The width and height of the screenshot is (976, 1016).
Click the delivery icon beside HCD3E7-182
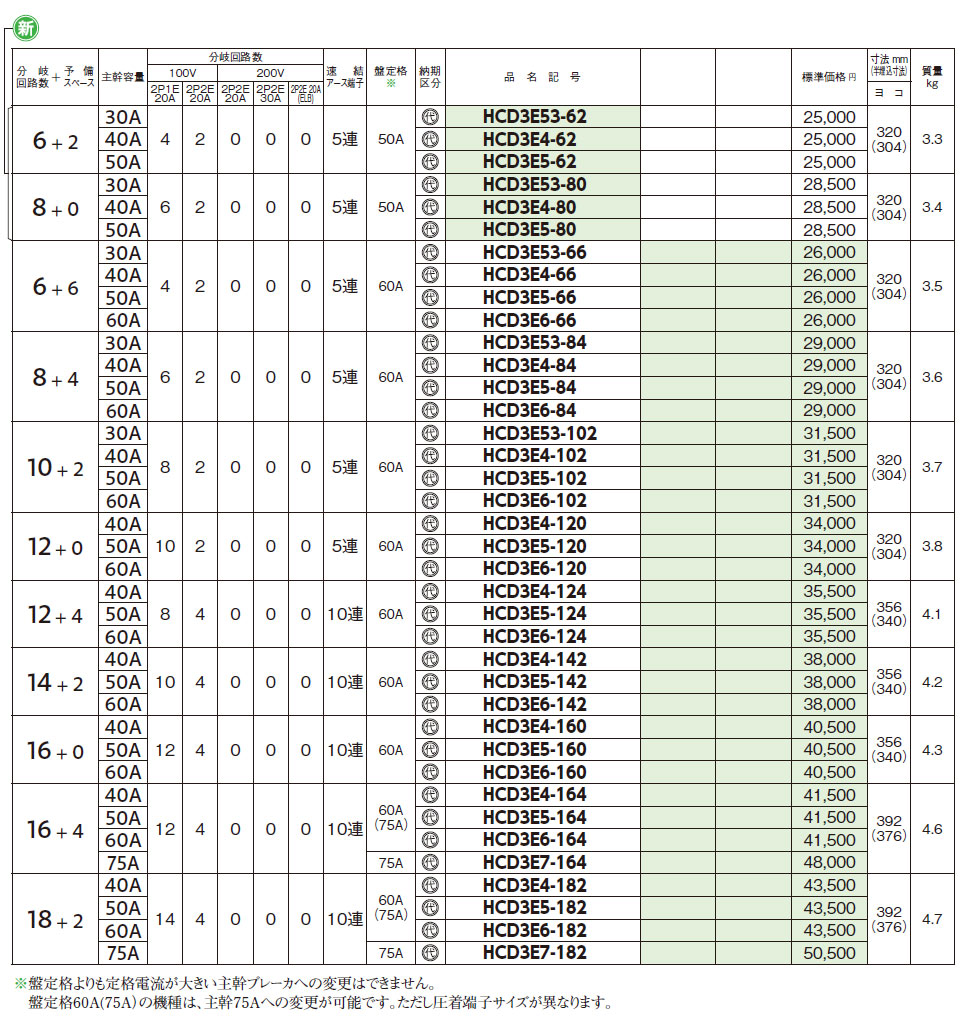pos(431,953)
